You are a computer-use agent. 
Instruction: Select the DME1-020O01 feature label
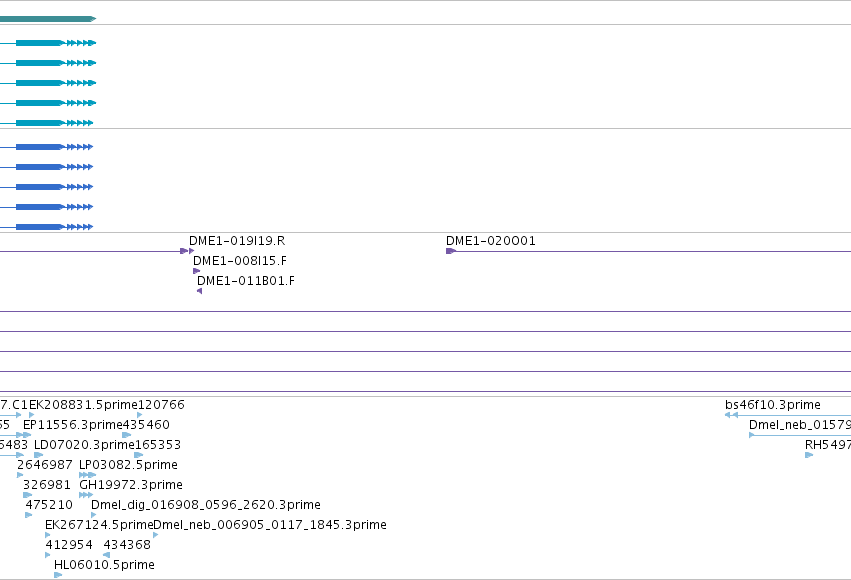pyautogui.click(x=491, y=241)
